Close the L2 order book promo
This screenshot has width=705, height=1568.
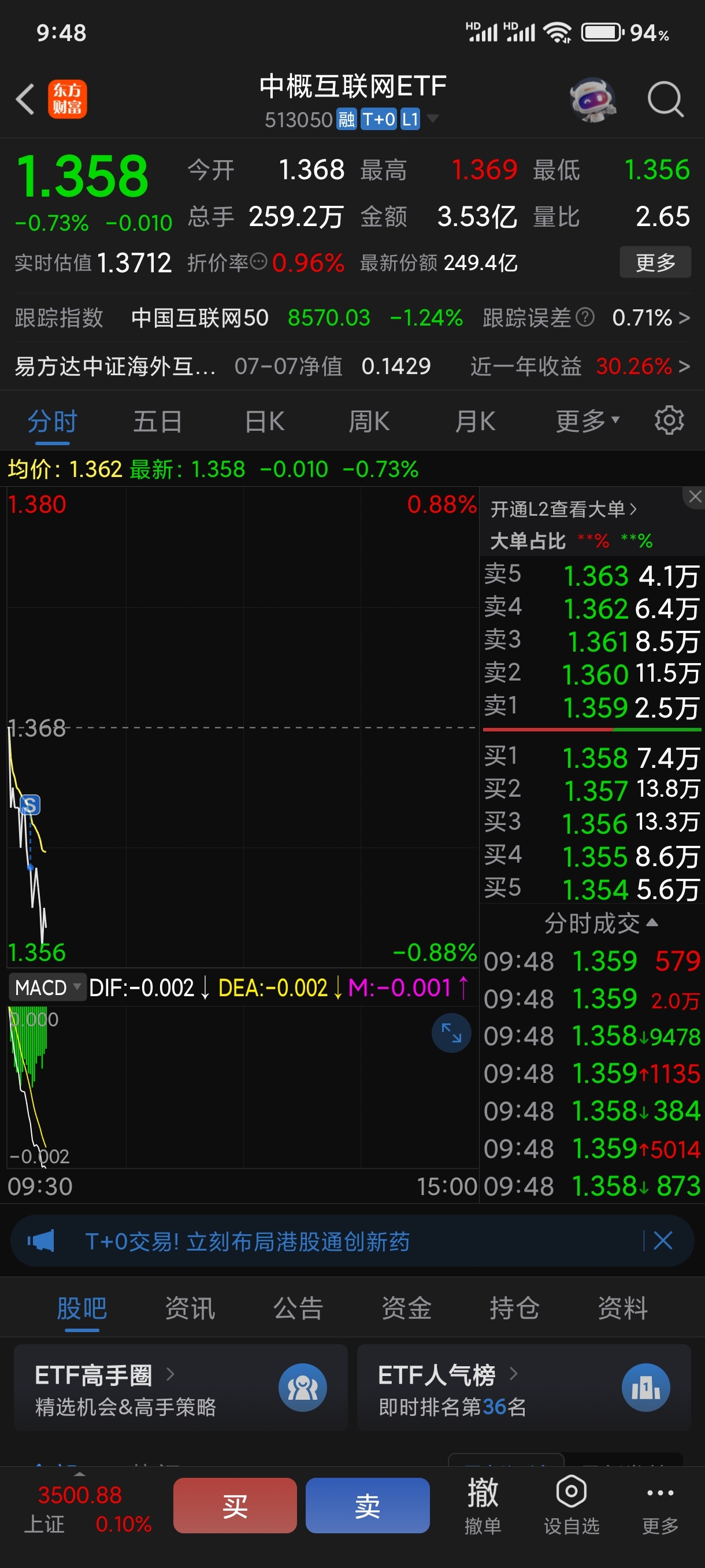click(695, 497)
